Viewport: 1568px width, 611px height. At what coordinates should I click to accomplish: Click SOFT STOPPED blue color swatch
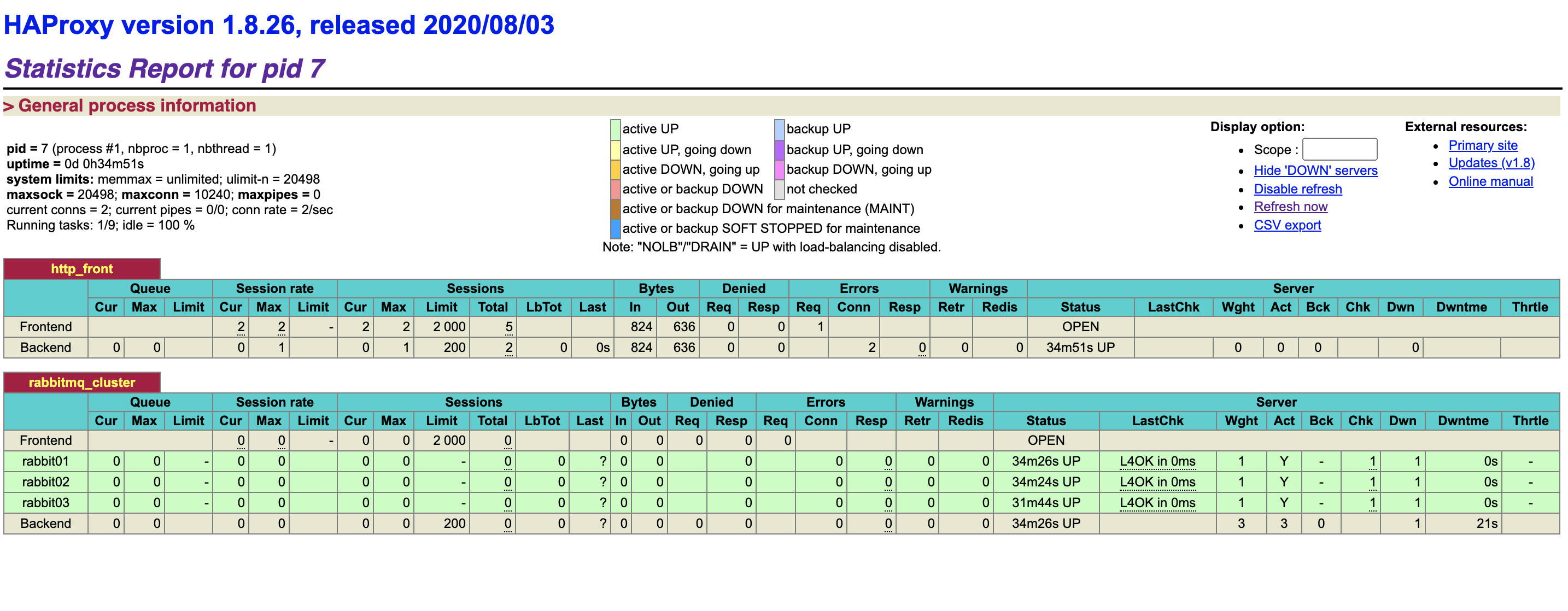(616, 228)
